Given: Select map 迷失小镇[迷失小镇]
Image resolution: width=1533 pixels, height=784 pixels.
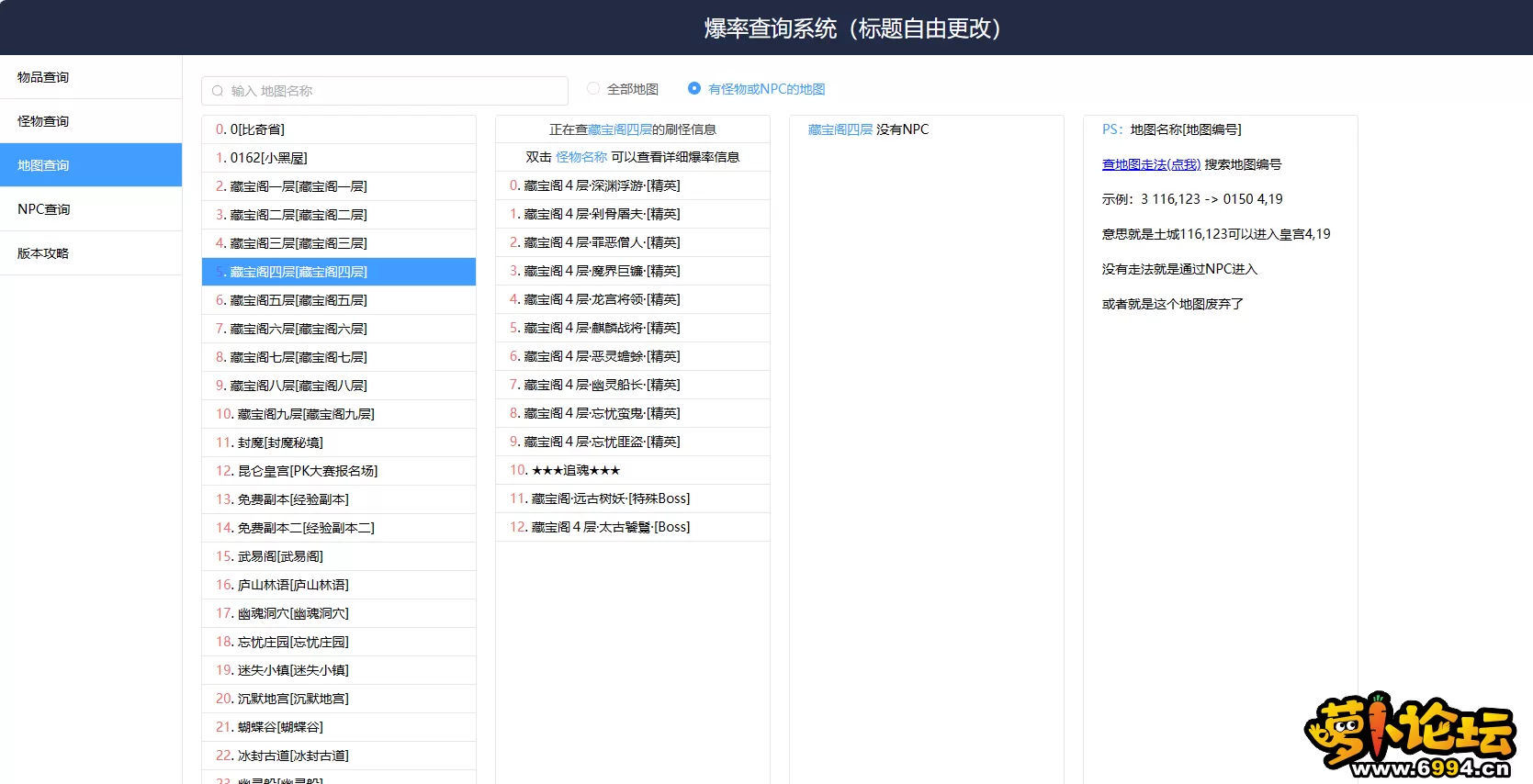Looking at the screenshot, I should point(339,670).
